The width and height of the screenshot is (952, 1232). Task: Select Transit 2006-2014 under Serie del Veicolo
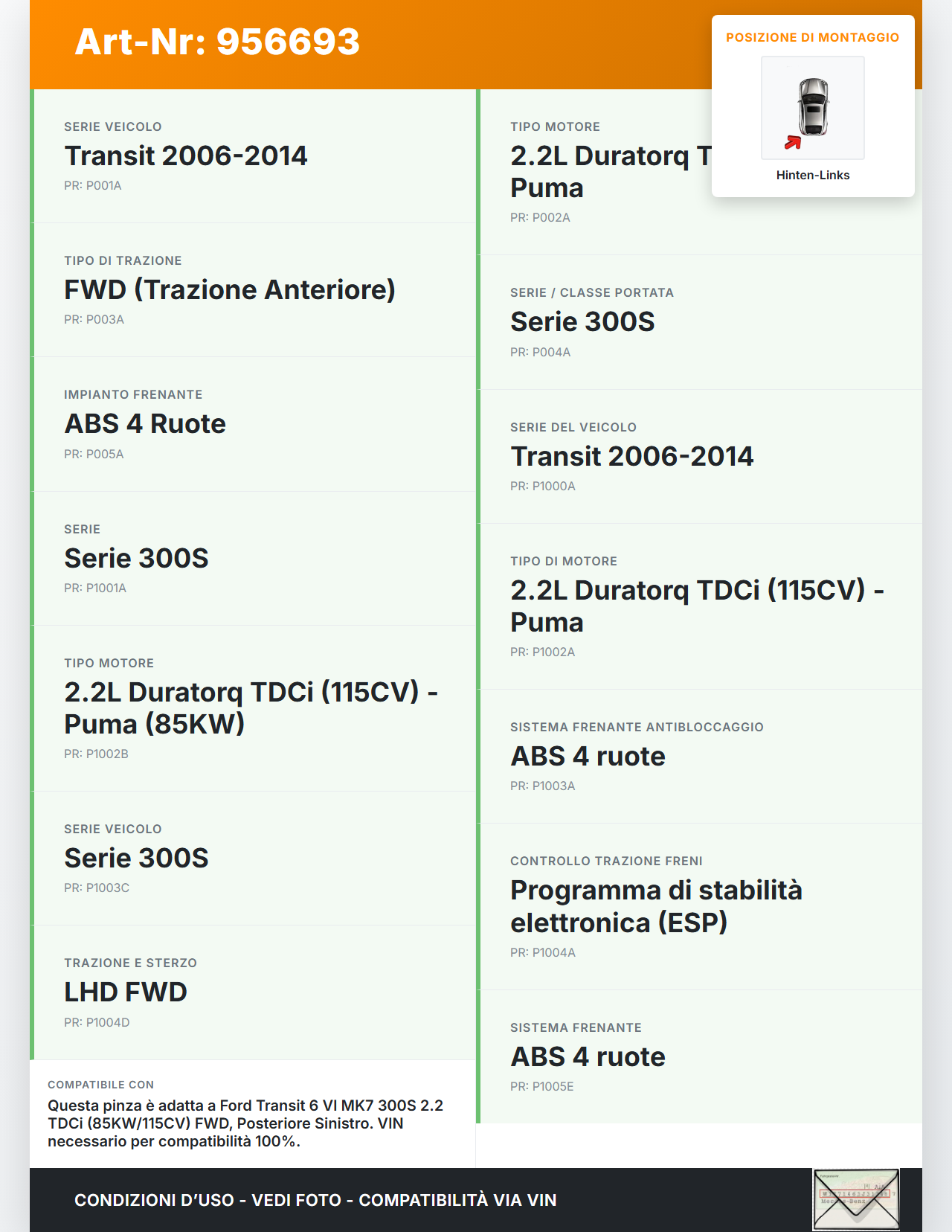(631, 456)
